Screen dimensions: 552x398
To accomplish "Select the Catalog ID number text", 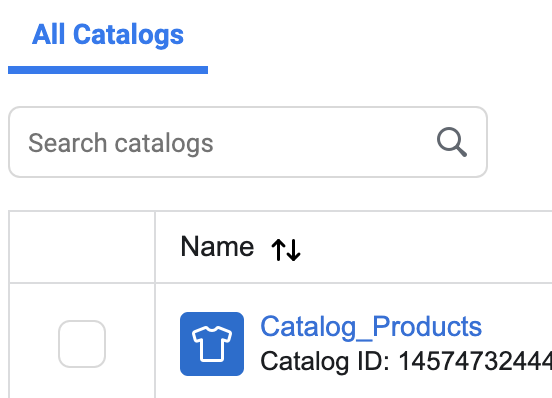I will point(475,361).
